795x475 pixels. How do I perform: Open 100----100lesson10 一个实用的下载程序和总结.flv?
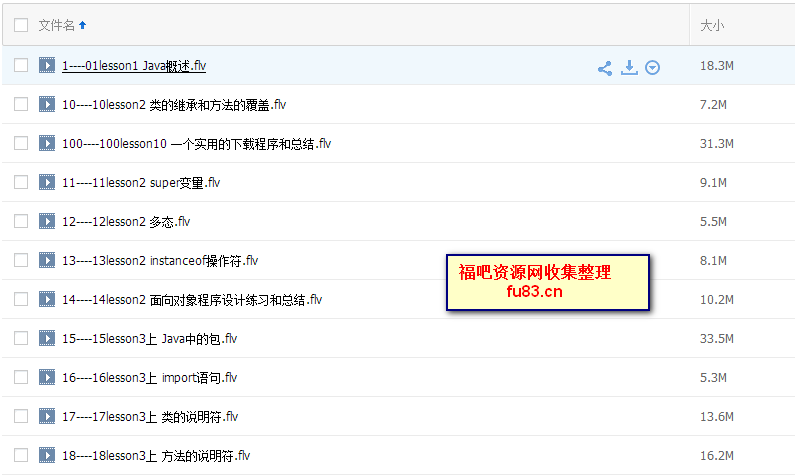[x=197, y=144]
